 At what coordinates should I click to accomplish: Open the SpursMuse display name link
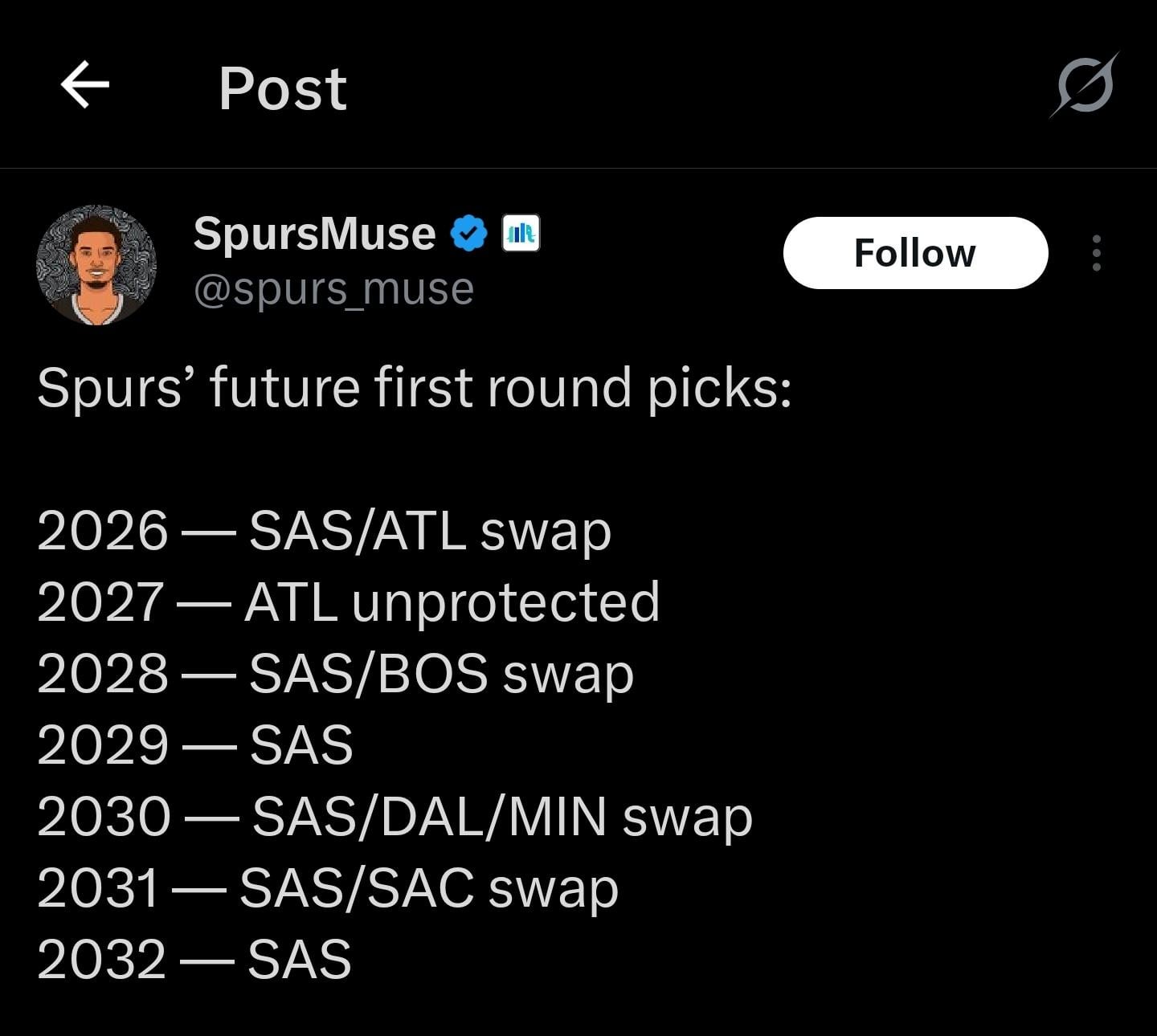314,234
